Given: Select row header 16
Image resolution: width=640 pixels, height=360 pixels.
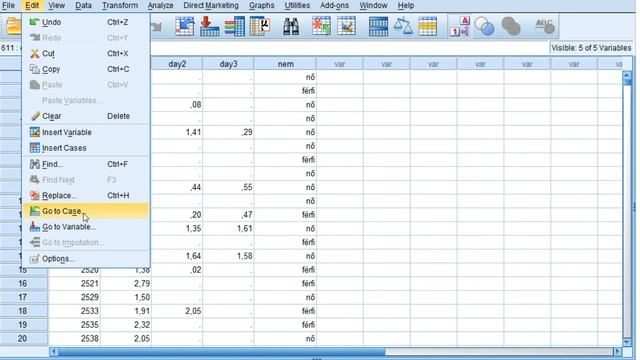Looking at the screenshot, I should tap(24, 283).
